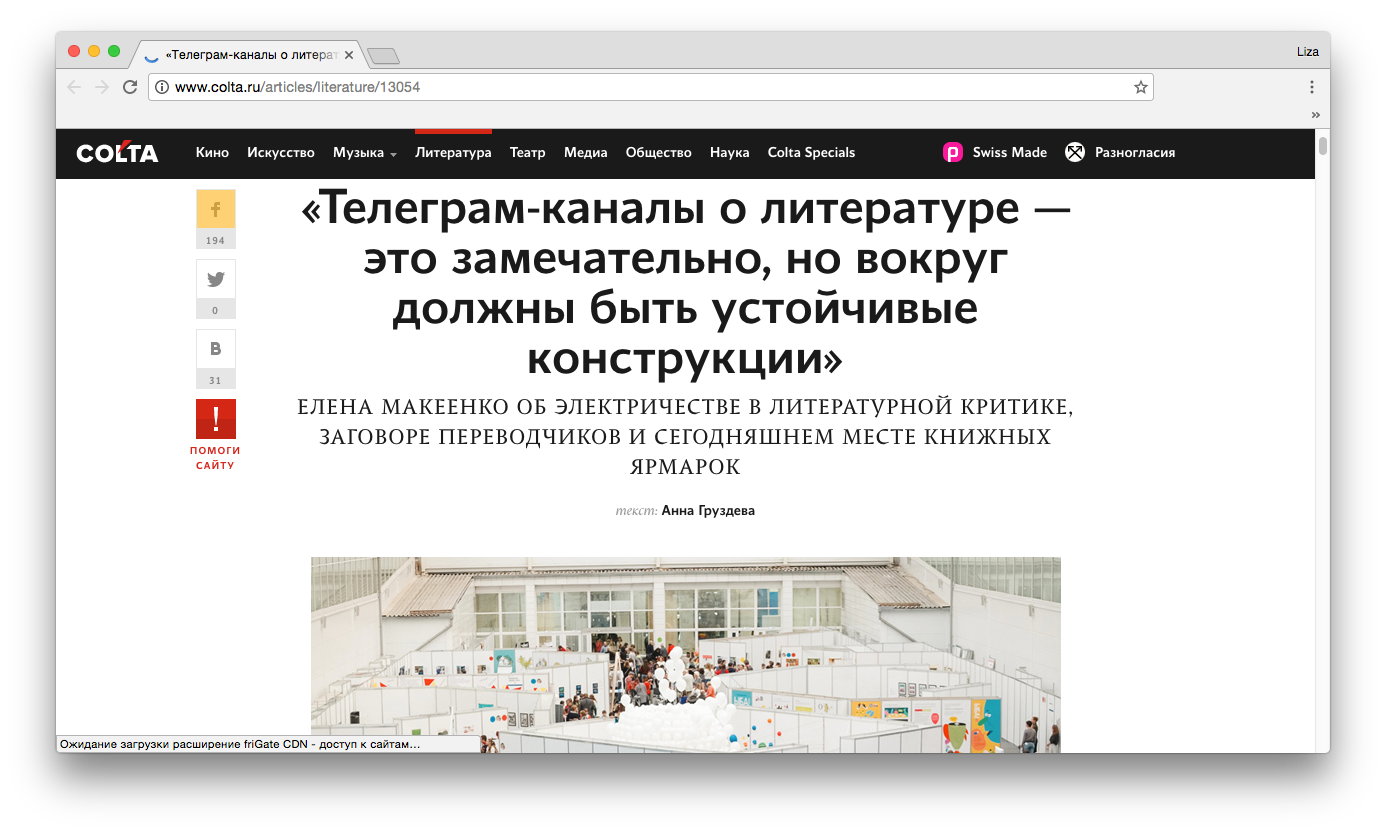Click the Colta logo
Screen dimensions: 1386x833
point(117,153)
